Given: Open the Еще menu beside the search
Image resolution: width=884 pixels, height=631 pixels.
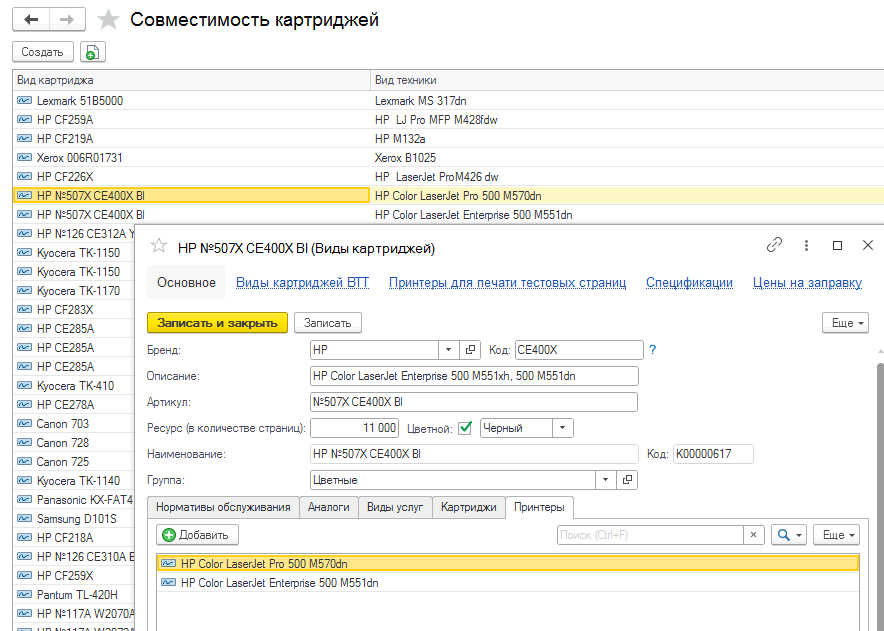Looking at the screenshot, I should click(836, 535).
